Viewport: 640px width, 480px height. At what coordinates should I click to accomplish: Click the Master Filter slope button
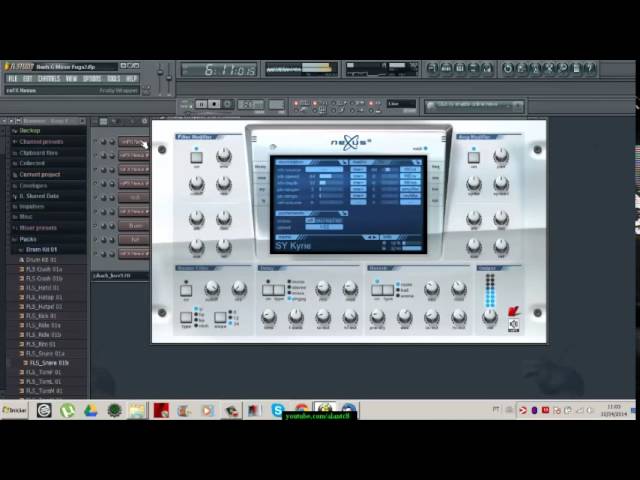[x=220, y=318]
